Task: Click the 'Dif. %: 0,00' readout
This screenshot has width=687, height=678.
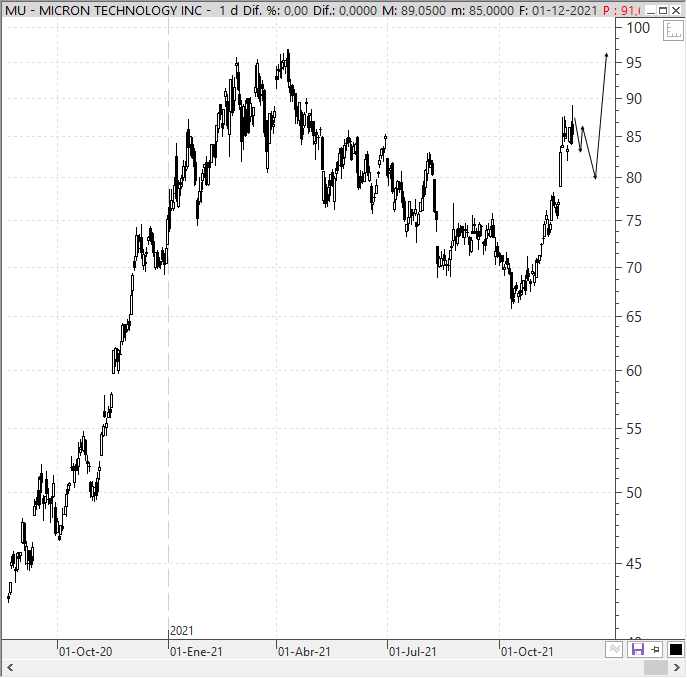Action: (275, 11)
